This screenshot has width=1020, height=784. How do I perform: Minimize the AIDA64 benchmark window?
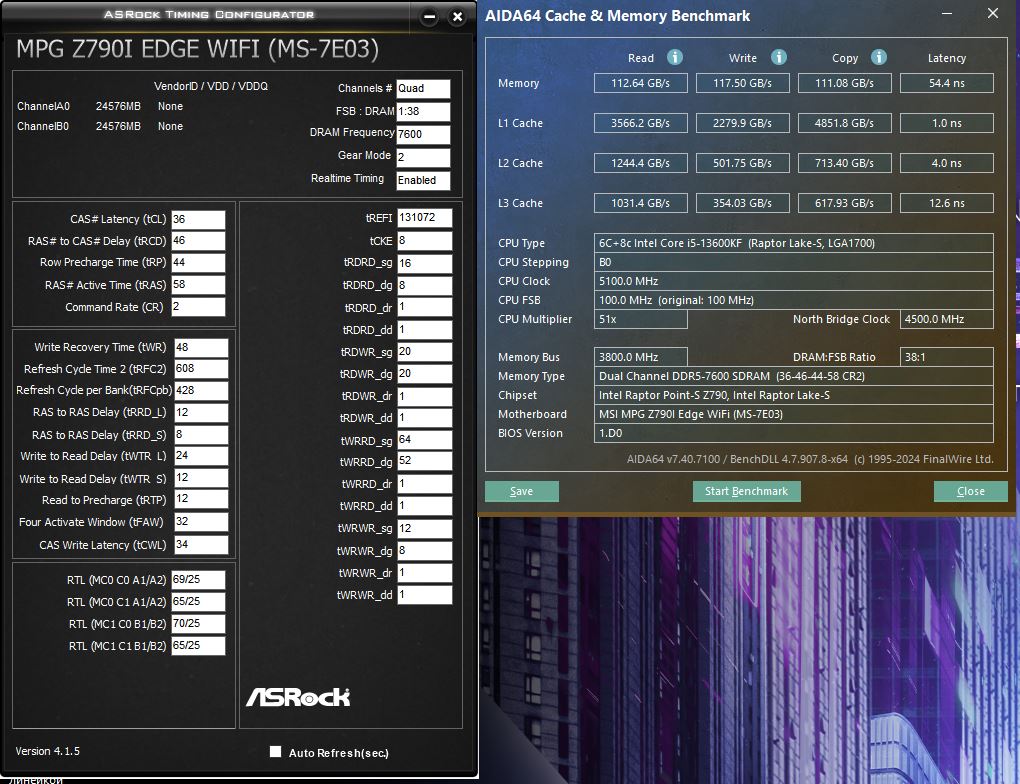click(946, 14)
